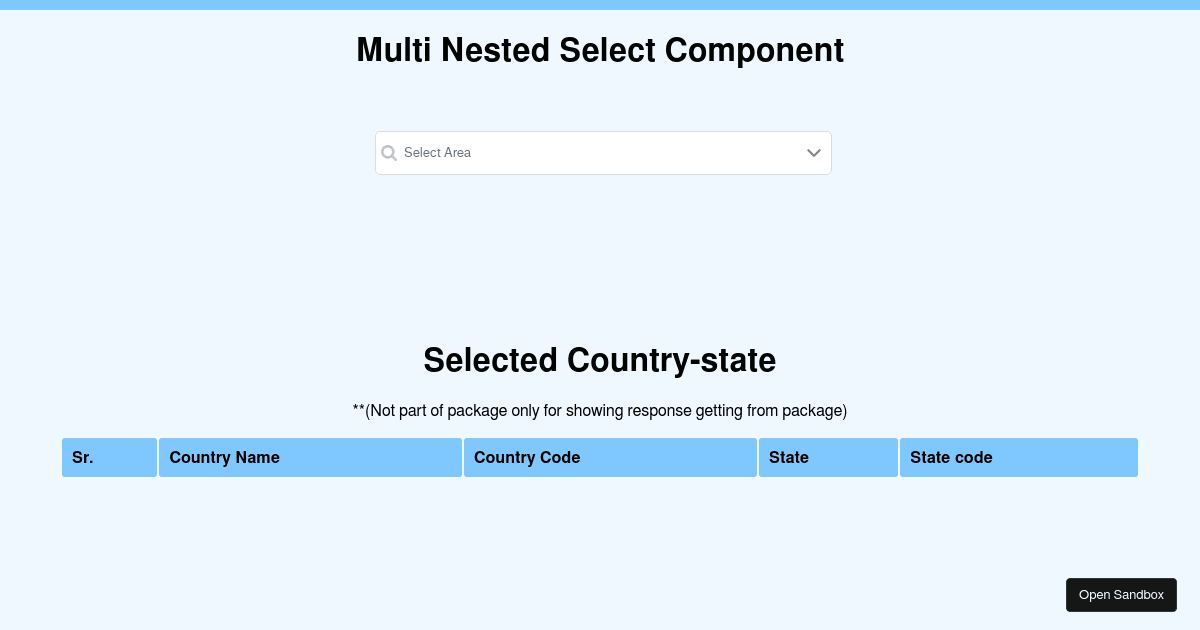The width and height of the screenshot is (1200, 630).
Task: Click the State column header
Action: pos(828,457)
